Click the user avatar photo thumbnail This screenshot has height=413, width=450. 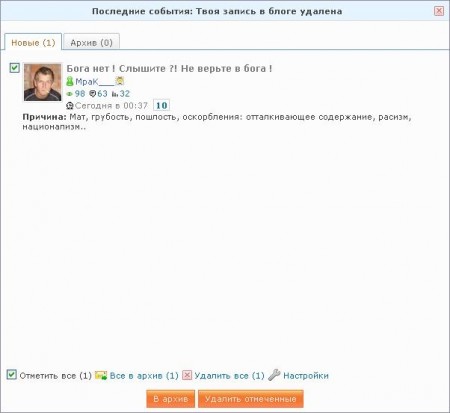(x=43, y=82)
